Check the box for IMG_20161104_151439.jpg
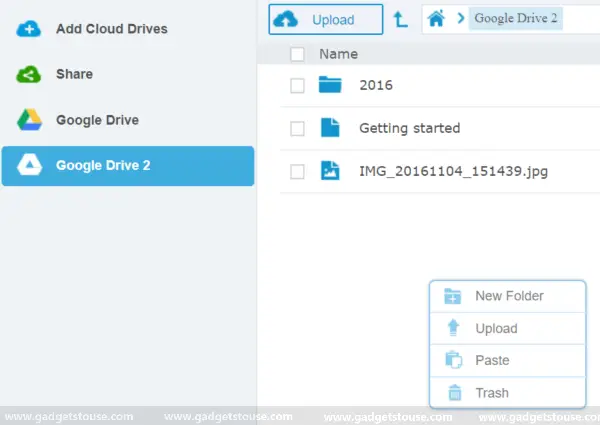This screenshot has width=600, height=425. coord(297,172)
